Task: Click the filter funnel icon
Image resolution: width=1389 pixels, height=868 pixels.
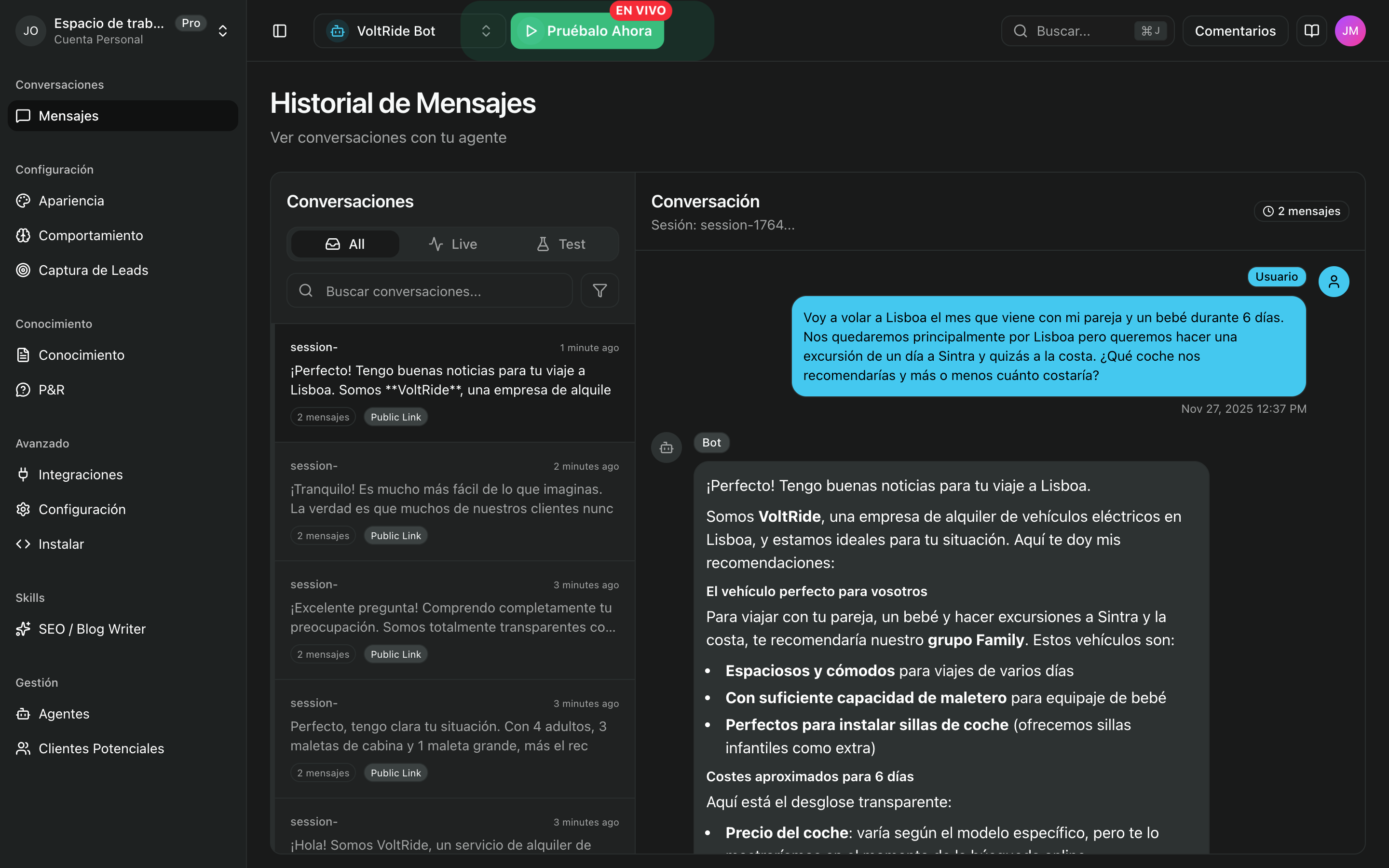Action: click(x=599, y=290)
